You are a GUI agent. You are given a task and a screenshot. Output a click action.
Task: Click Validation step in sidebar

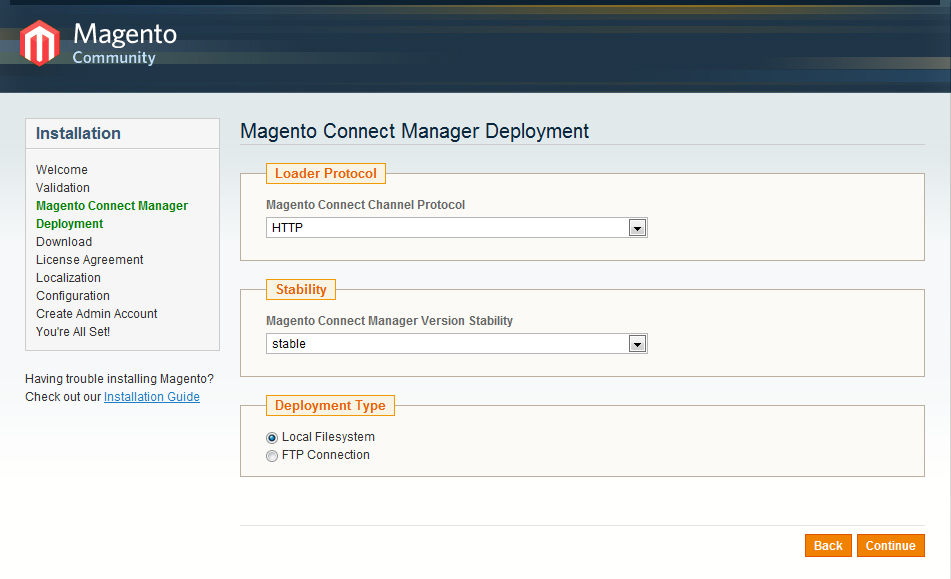tap(62, 188)
